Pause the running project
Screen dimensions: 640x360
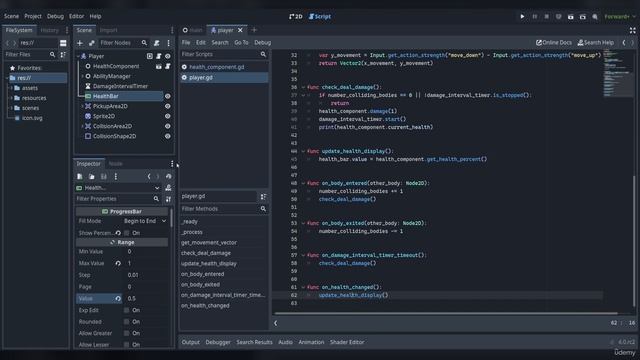534,16
